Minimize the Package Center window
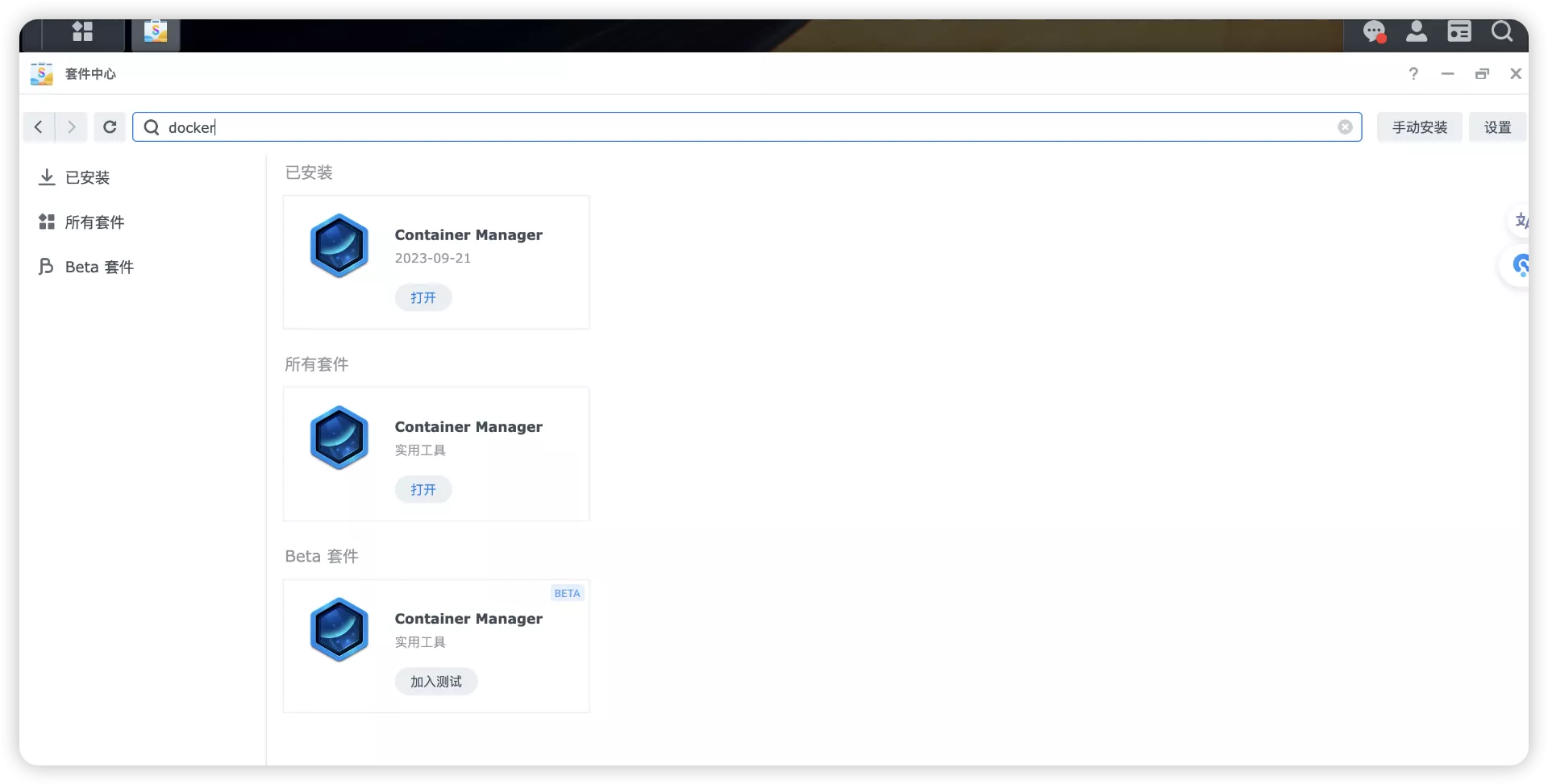Image resolution: width=1548 pixels, height=784 pixels. (1448, 73)
